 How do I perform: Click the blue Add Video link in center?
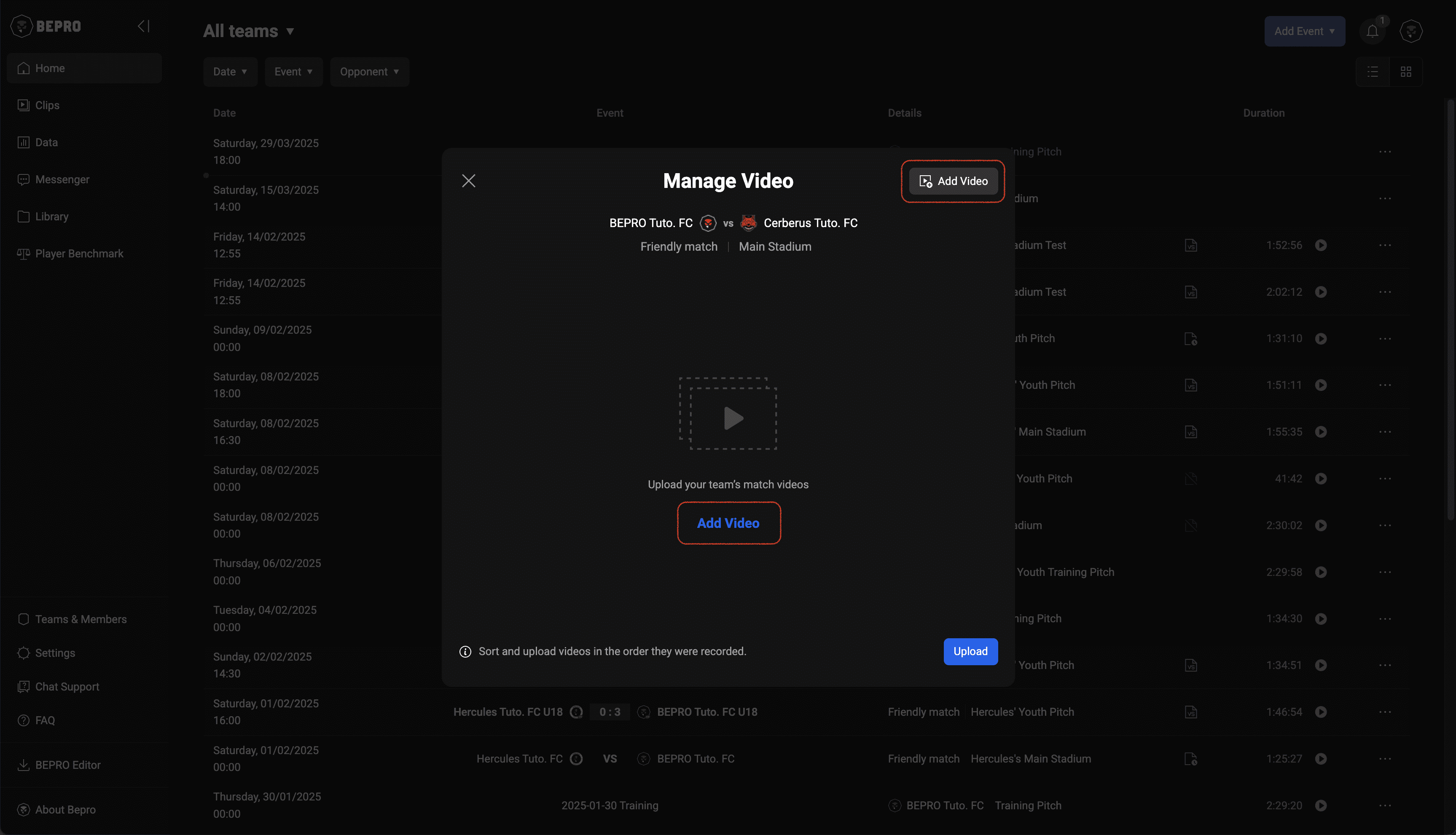[728, 523]
